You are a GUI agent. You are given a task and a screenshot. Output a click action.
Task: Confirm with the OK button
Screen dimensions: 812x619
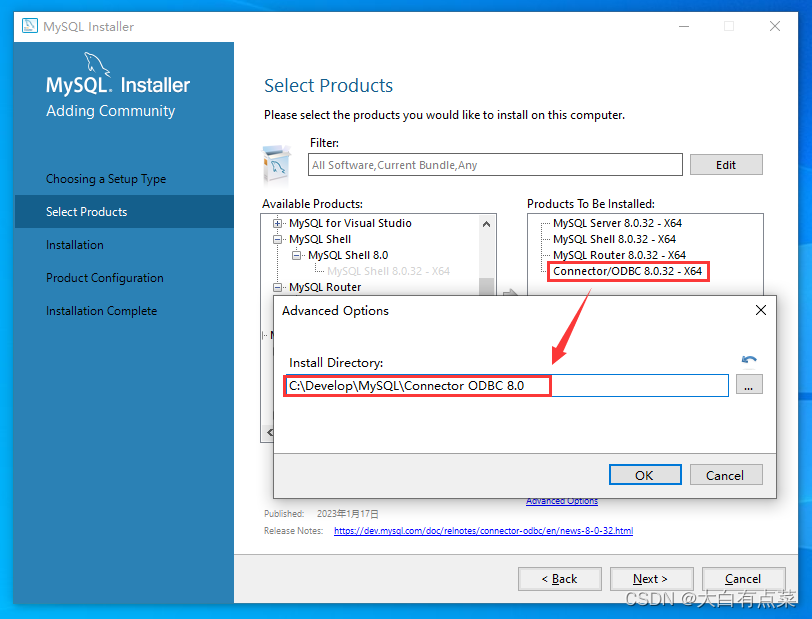tap(645, 475)
